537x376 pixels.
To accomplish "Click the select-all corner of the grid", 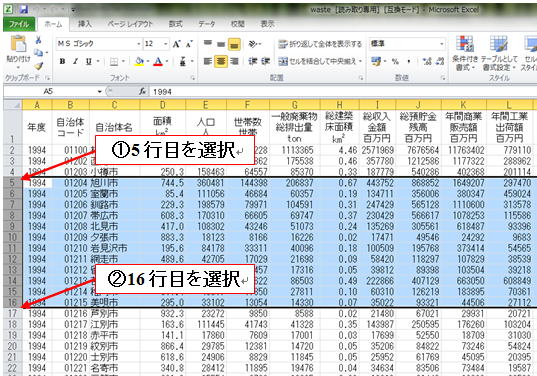I will pyautogui.click(x=13, y=105).
